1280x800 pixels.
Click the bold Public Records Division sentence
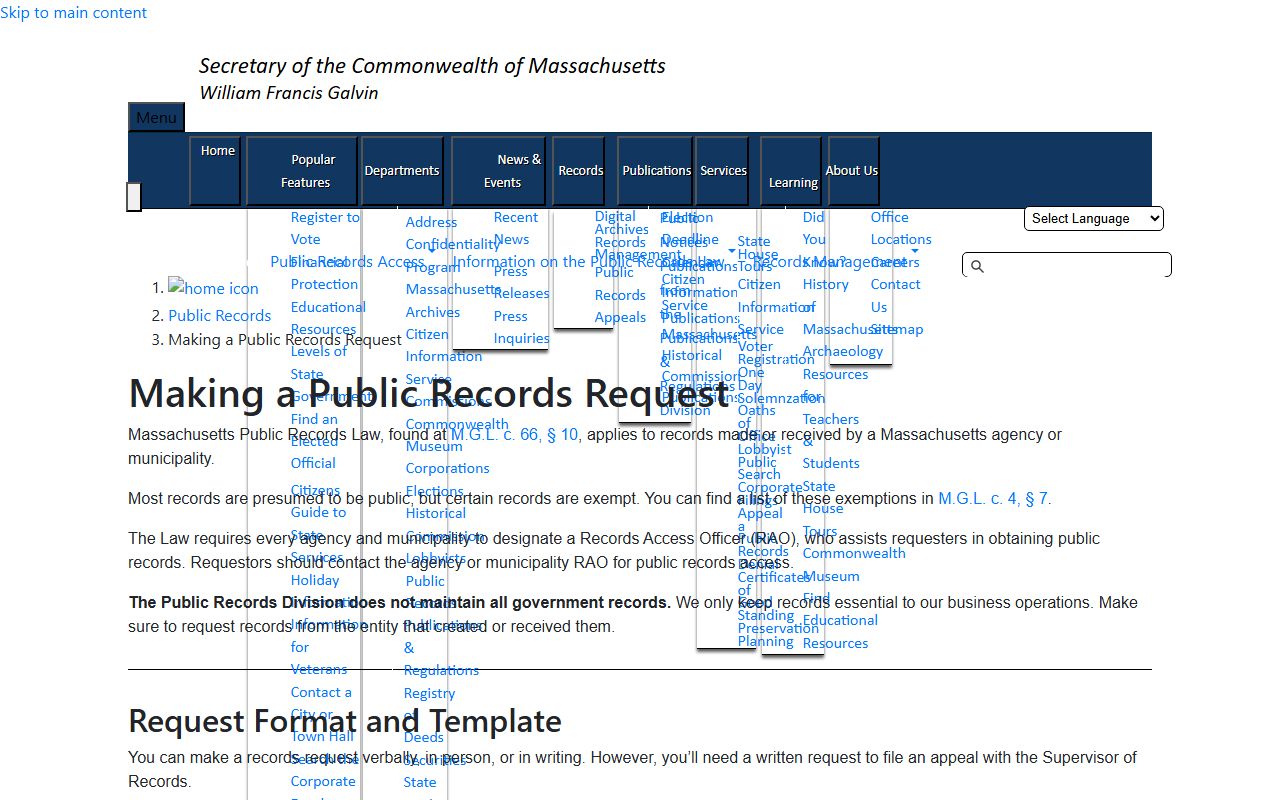(400, 602)
